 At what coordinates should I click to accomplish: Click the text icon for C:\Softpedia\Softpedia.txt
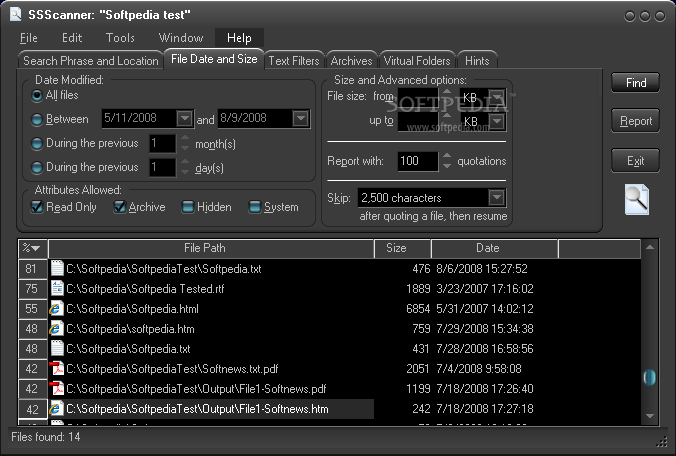click(57, 348)
